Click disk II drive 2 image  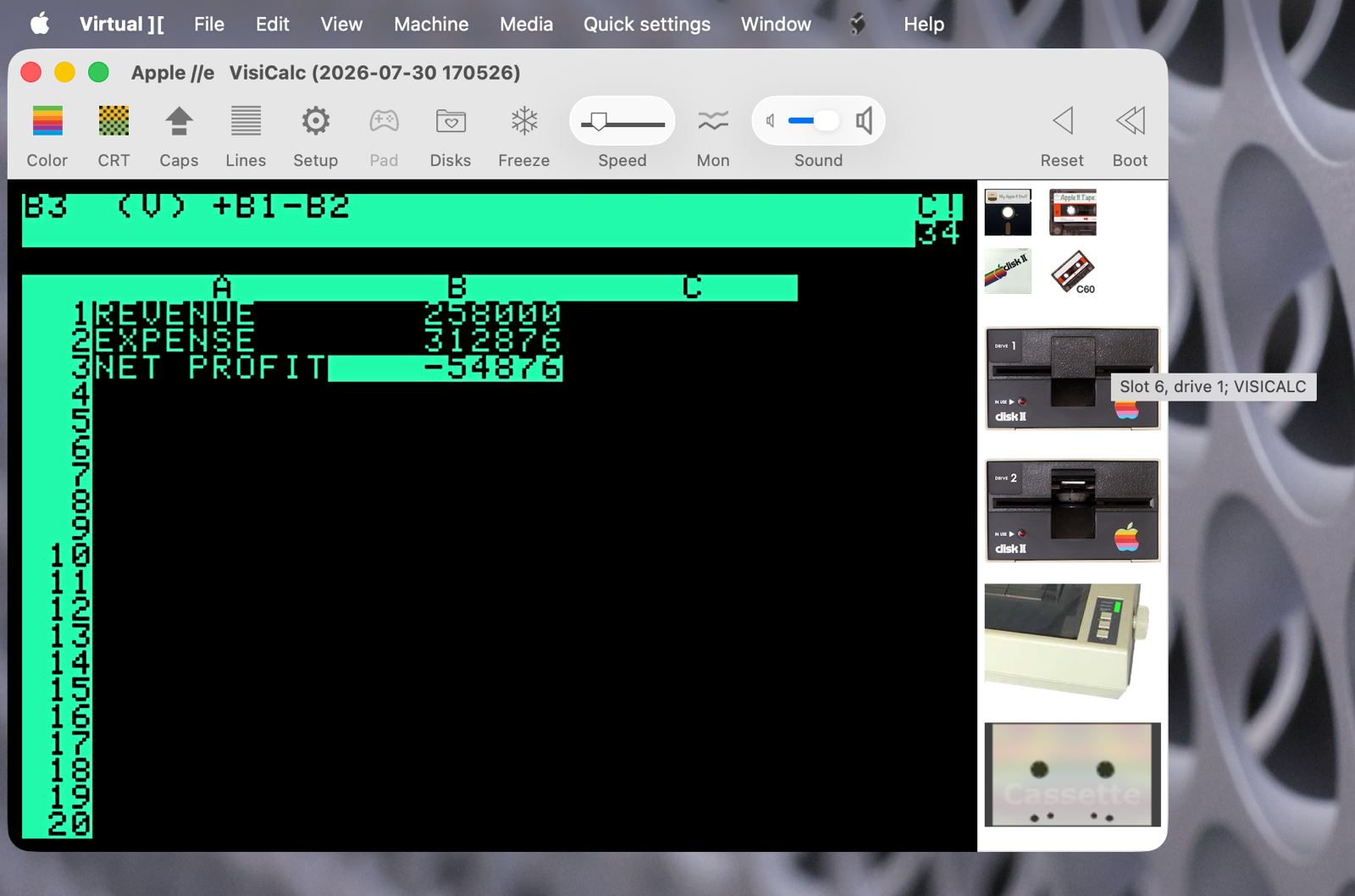pyautogui.click(x=1073, y=511)
